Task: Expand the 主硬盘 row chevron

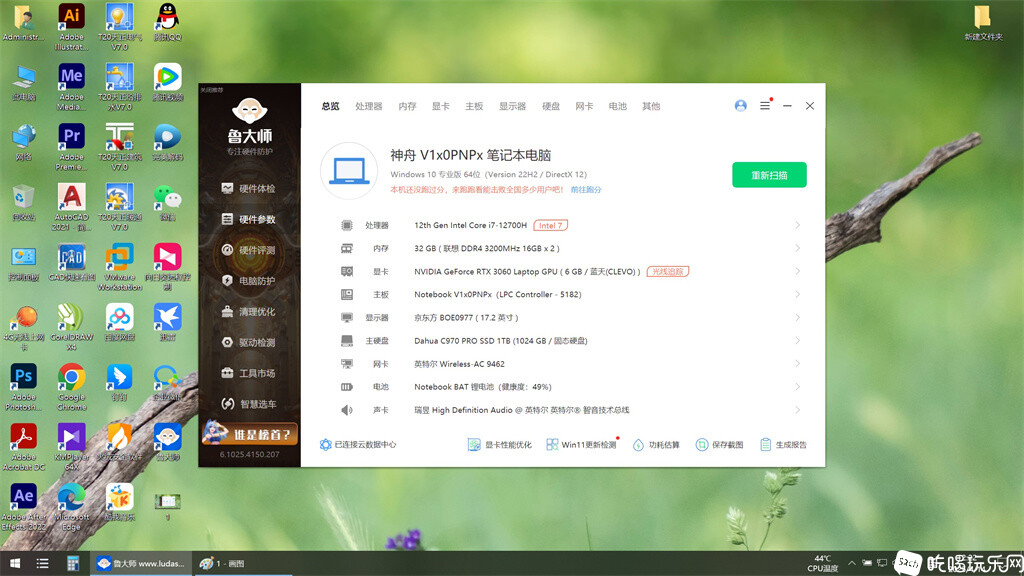Action: (x=797, y=341)
